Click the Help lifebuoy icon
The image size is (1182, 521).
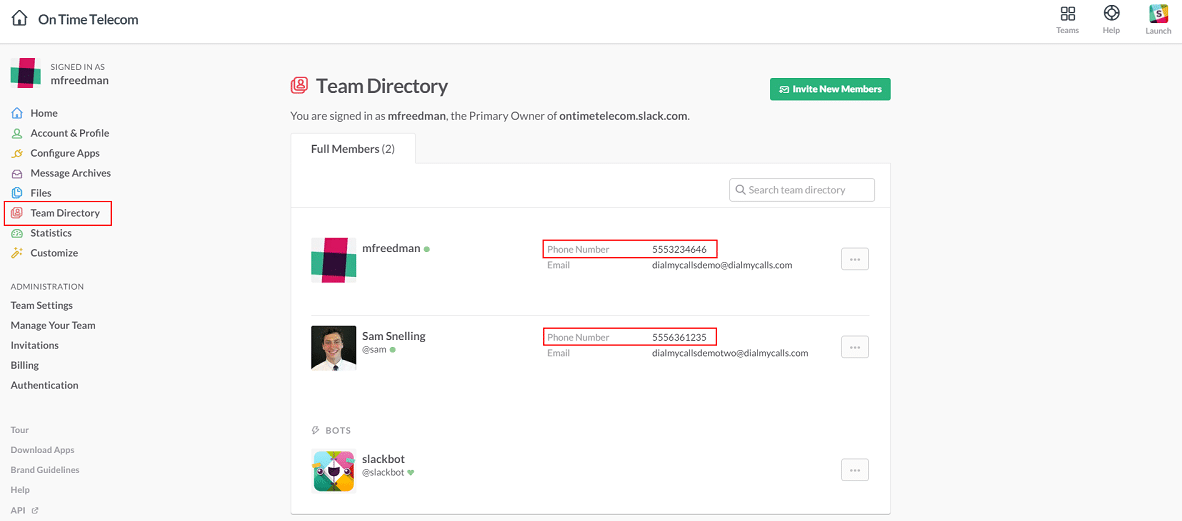pos(1111,14)
